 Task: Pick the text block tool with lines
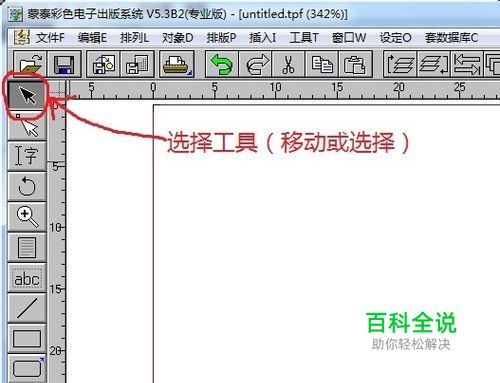[x=27, y=247]
